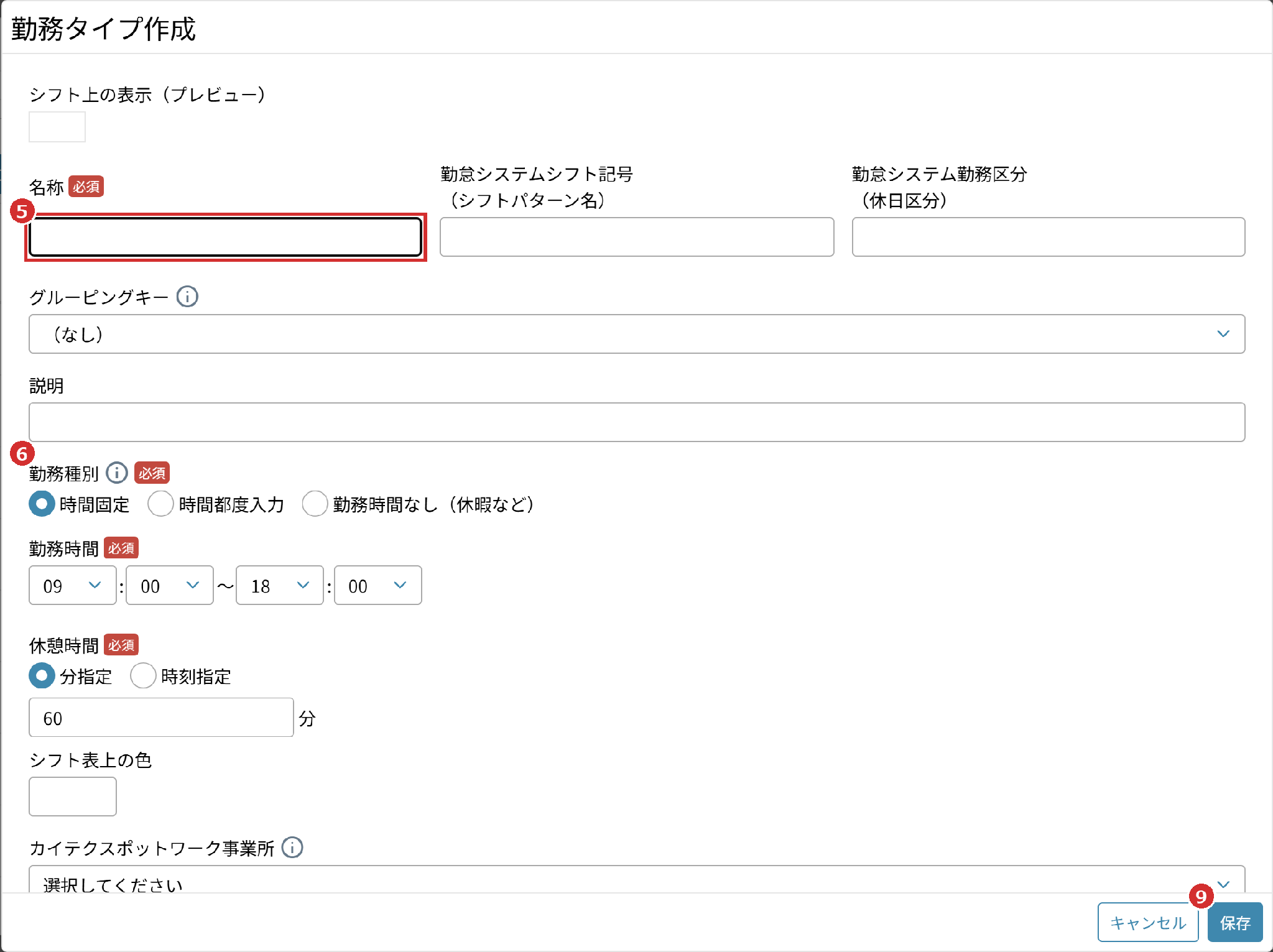Image resolution: width=1273 pixels, height=952 pixels.
Task: Click the break minutes field showing 60
Action: [161, 718]
